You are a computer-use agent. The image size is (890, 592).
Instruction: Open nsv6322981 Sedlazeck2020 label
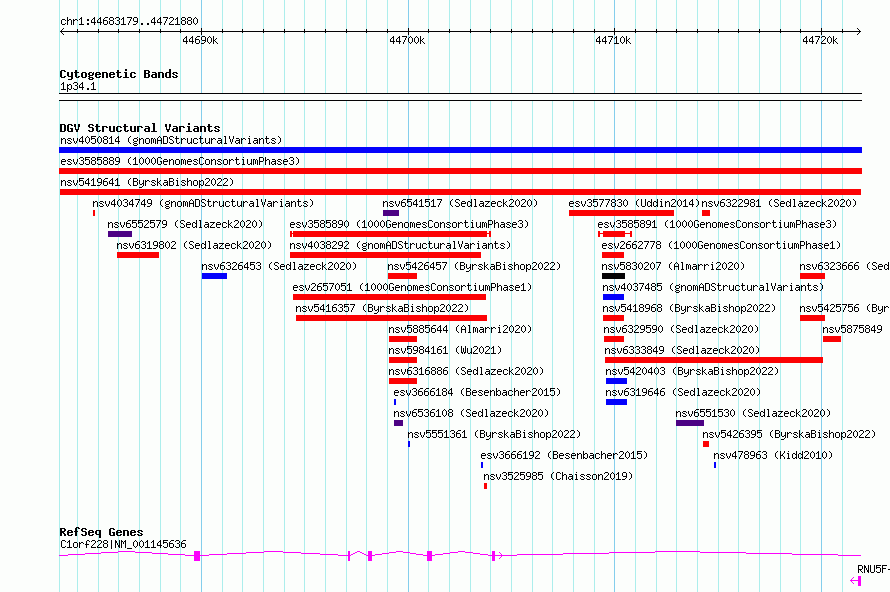pyautogui.click(x=779, y=203)
